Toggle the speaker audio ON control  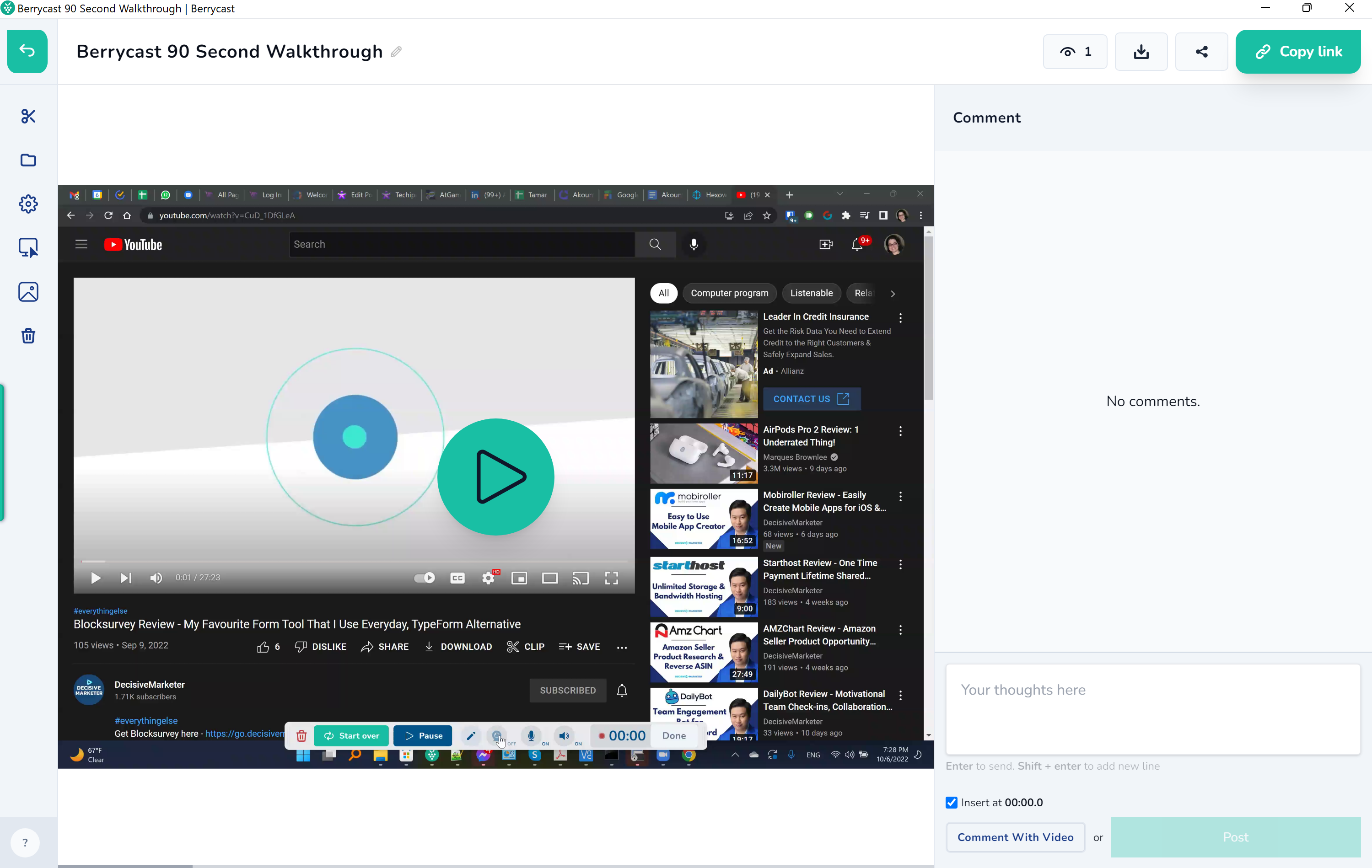click(x=564, y=736)
